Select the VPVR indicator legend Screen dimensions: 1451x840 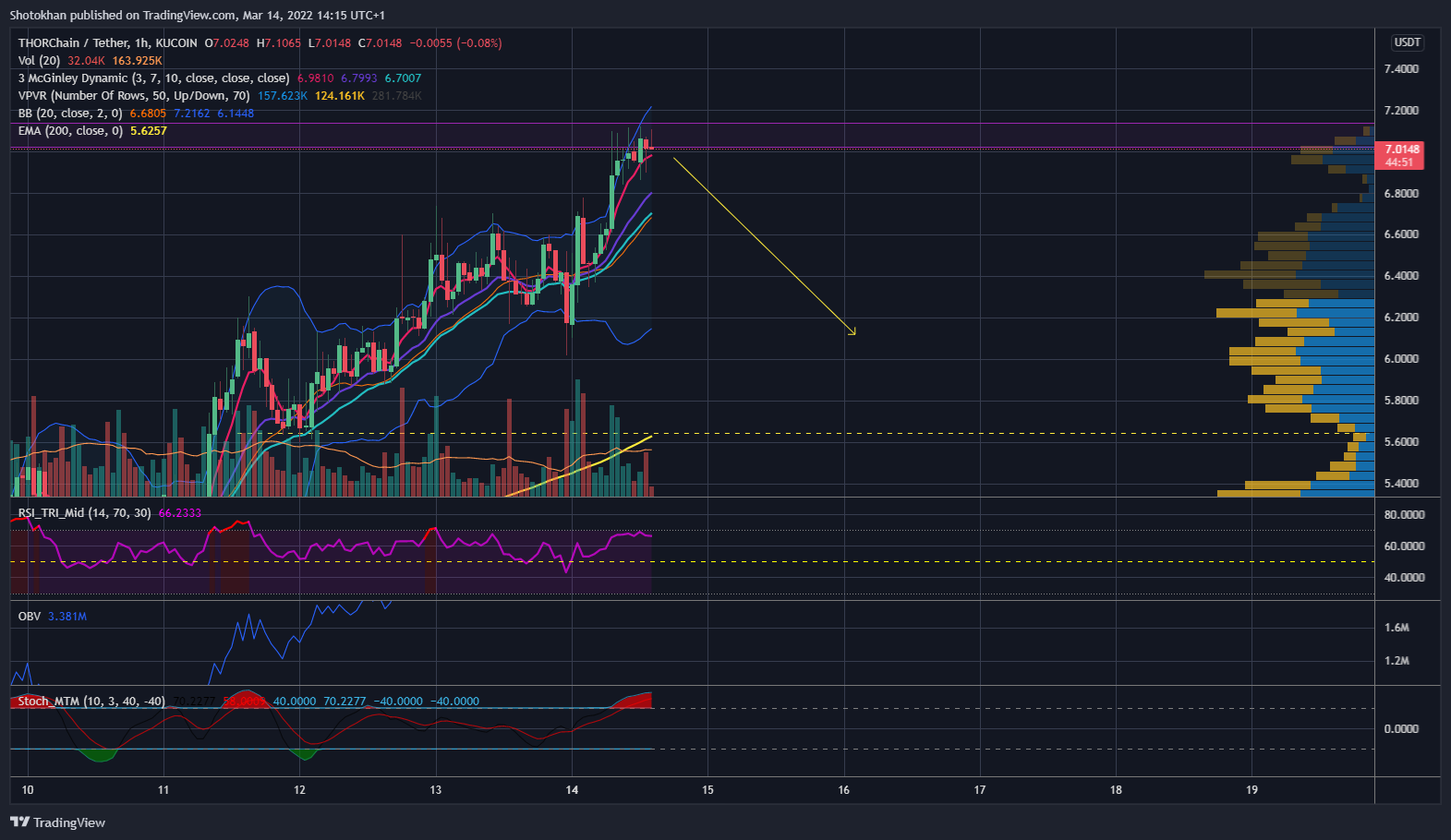point(134,96)
